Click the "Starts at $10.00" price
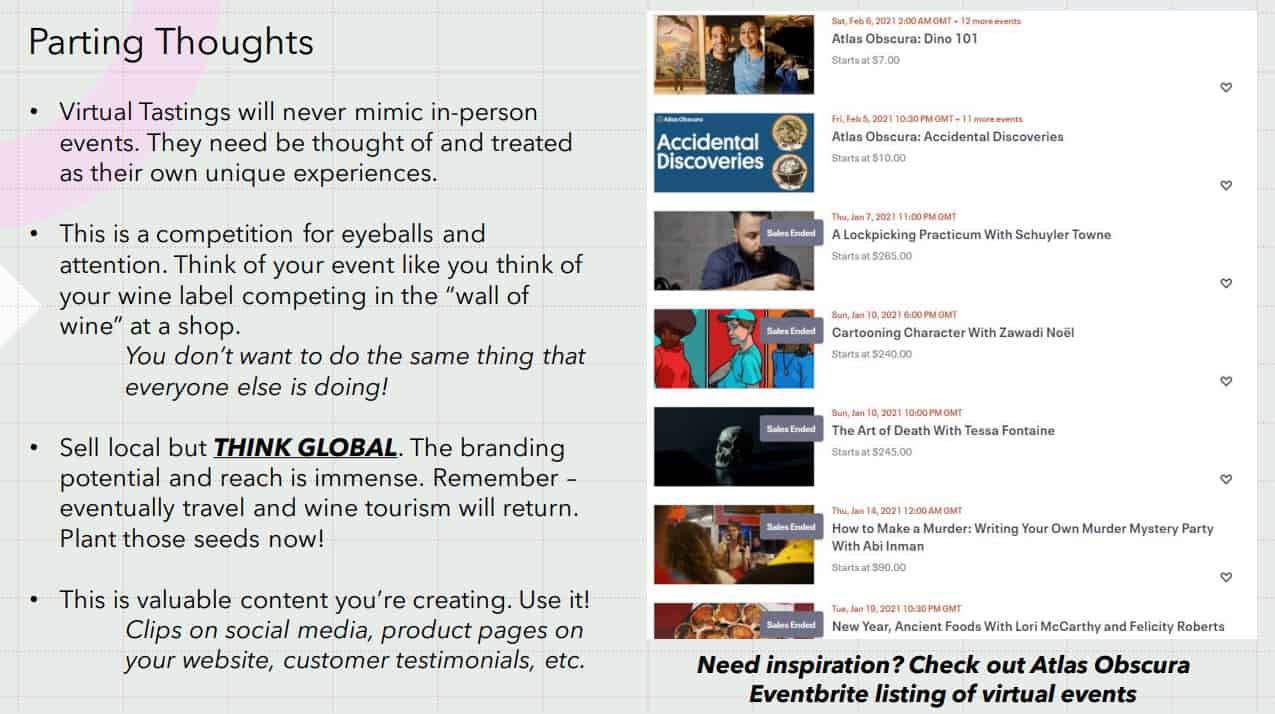This screenshot has width=1275, height=714. [868, 158]
